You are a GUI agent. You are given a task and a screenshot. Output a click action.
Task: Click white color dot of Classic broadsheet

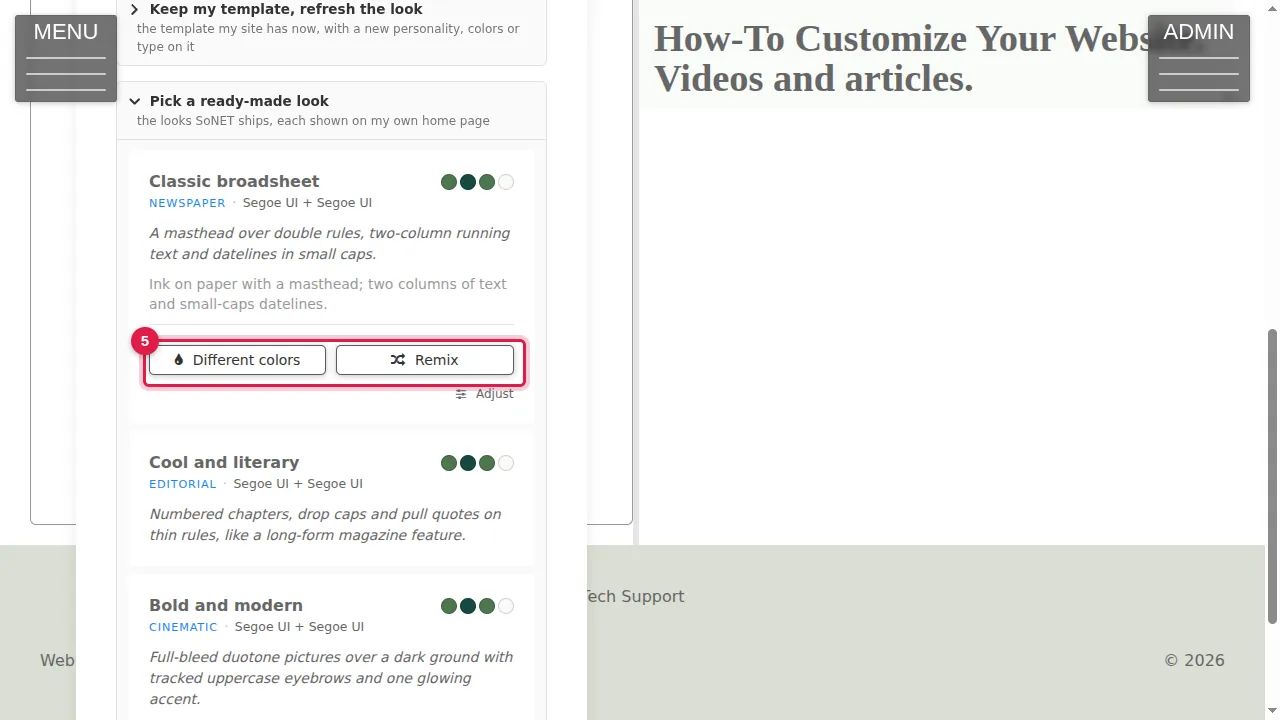506,182
